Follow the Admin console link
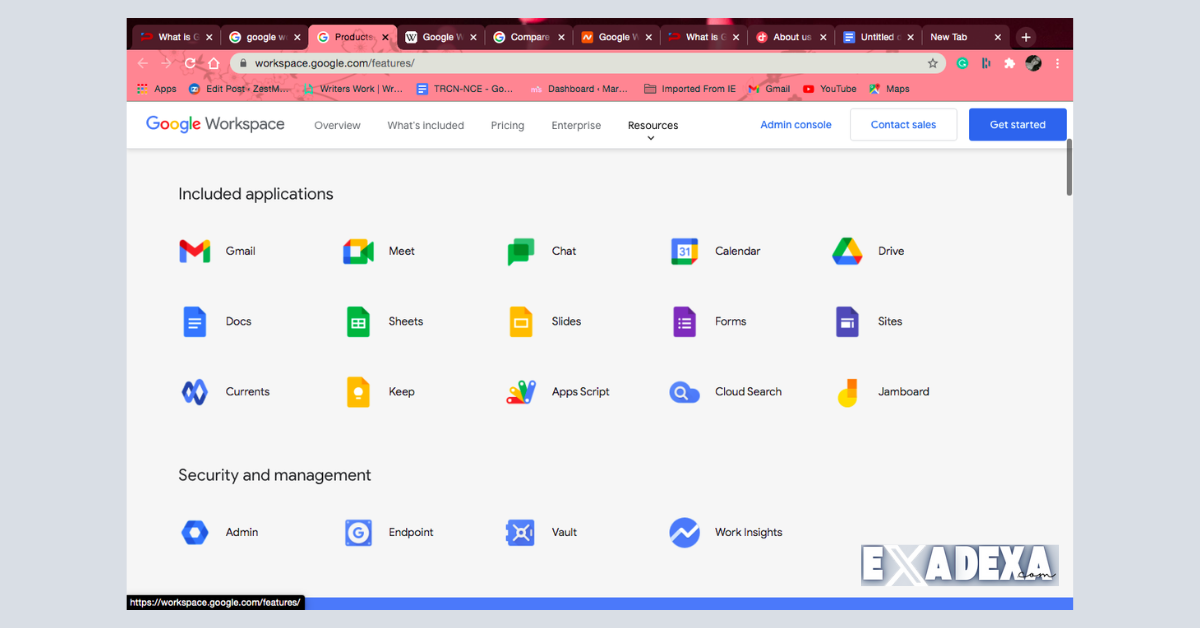This screenshot has height=628, width=1200. pos(795,124)
